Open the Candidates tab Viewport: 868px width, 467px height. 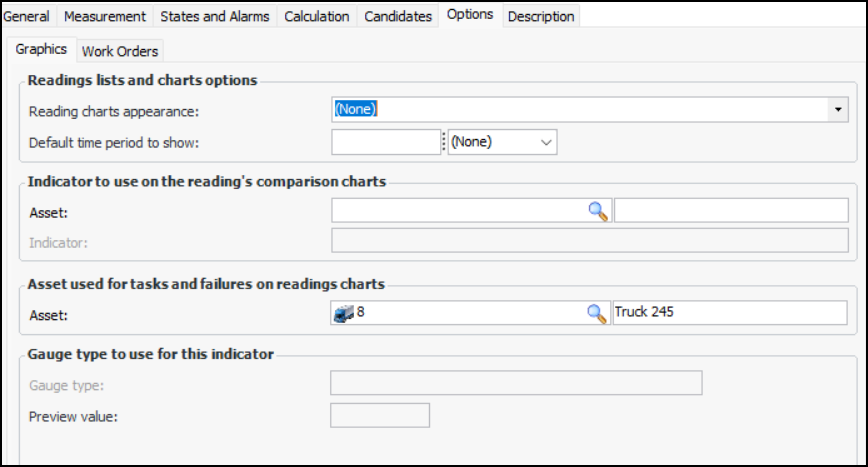398,16
